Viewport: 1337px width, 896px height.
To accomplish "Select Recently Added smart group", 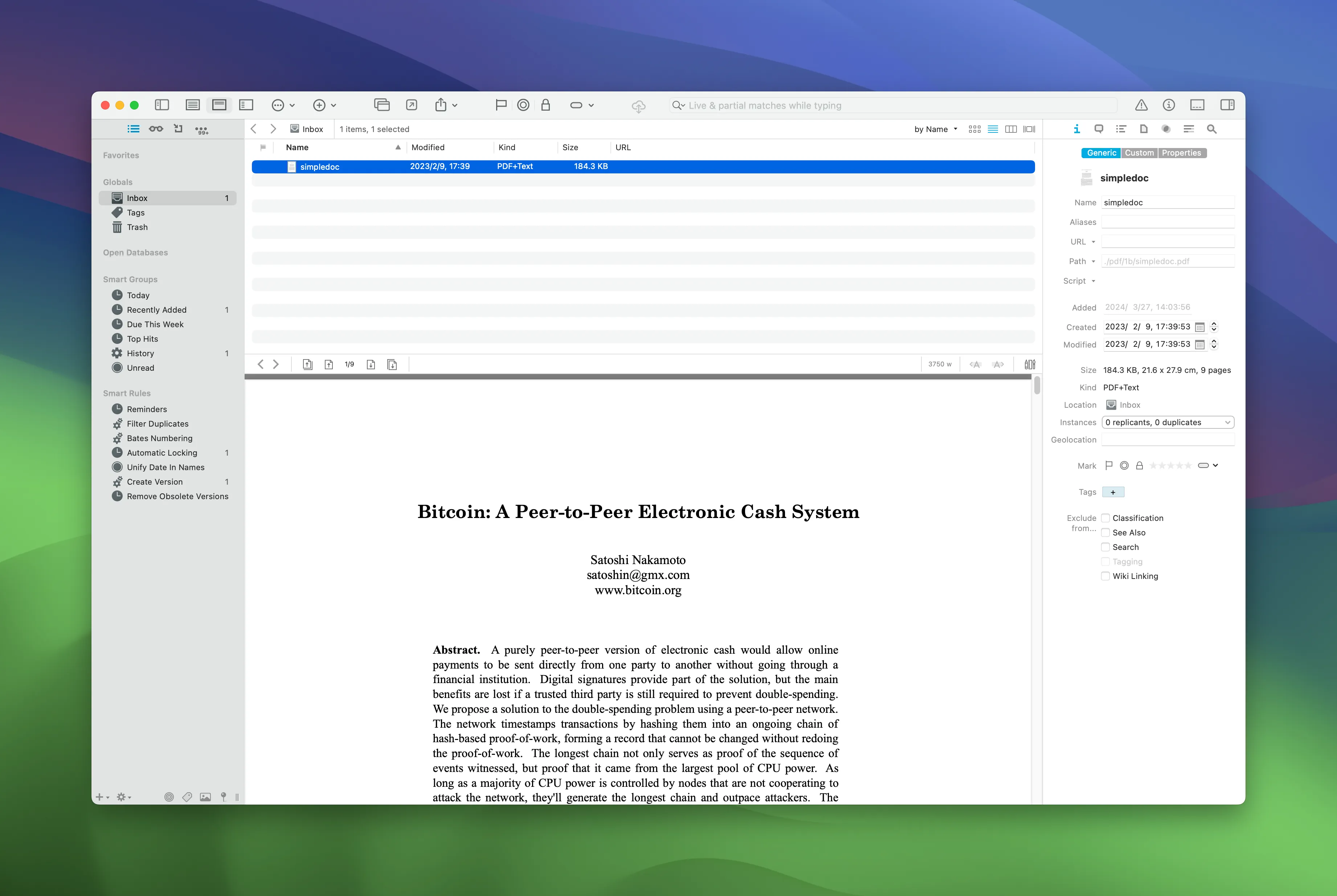I will (x=157, y=310).
